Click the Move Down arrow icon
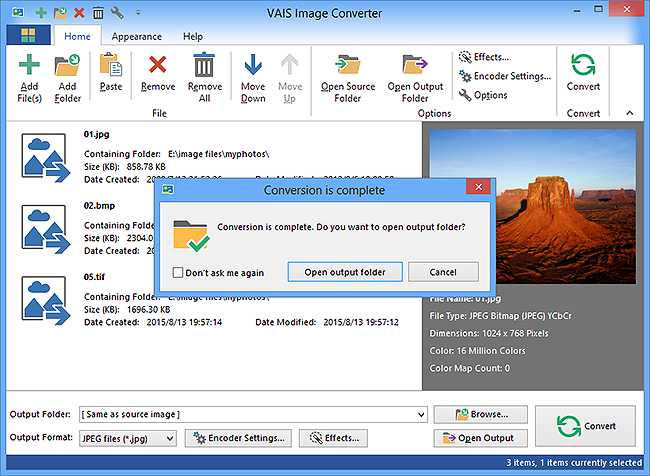This screenshot has width=650, height=476. pos(253,65)
